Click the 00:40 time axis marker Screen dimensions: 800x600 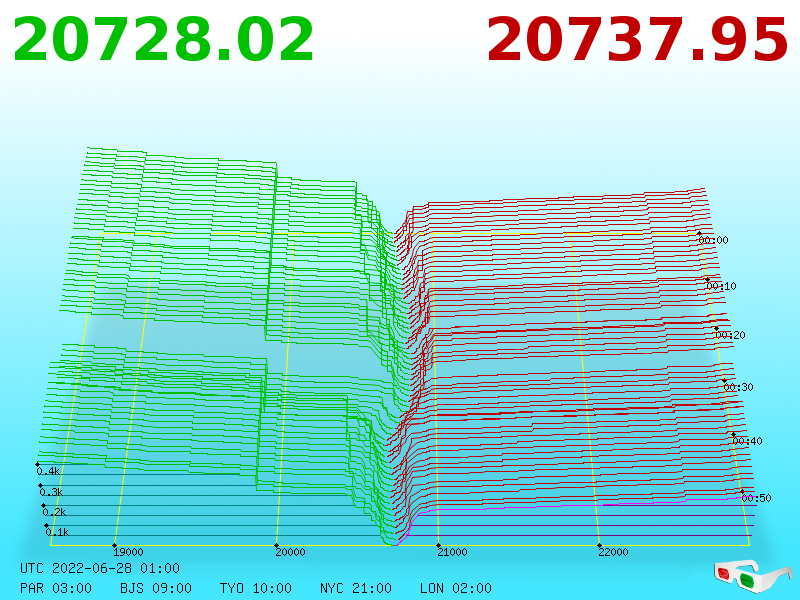pyautogui.click(x=747, y=441)
